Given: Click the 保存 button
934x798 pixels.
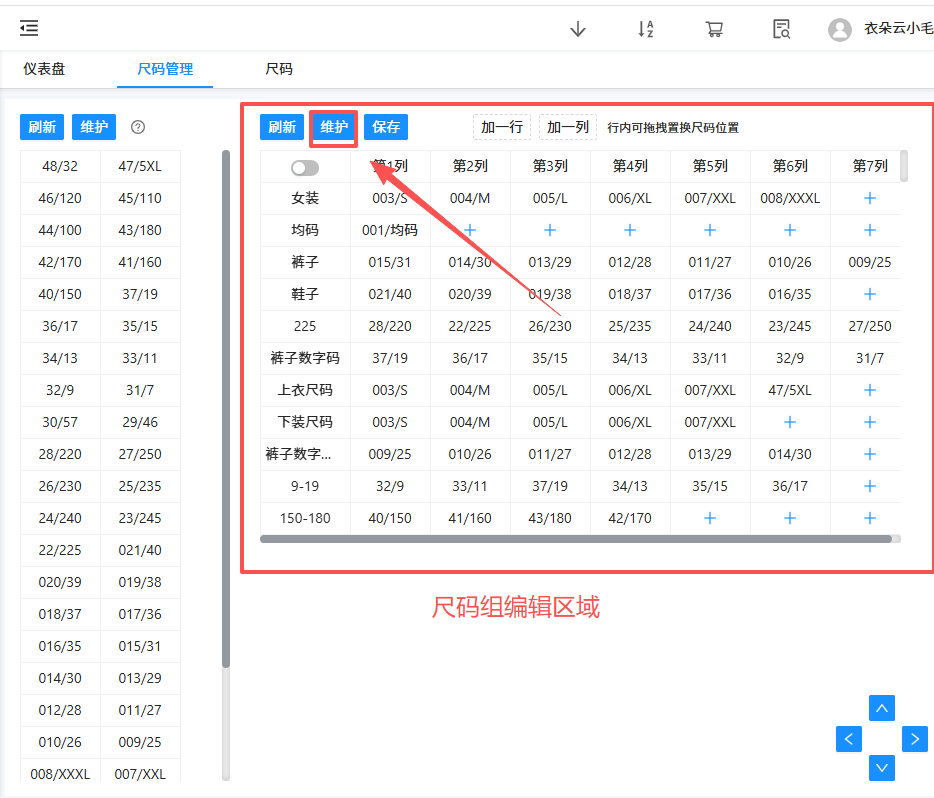Looking at the screenshot, I should pyautogui.click(x=386, y=127).
